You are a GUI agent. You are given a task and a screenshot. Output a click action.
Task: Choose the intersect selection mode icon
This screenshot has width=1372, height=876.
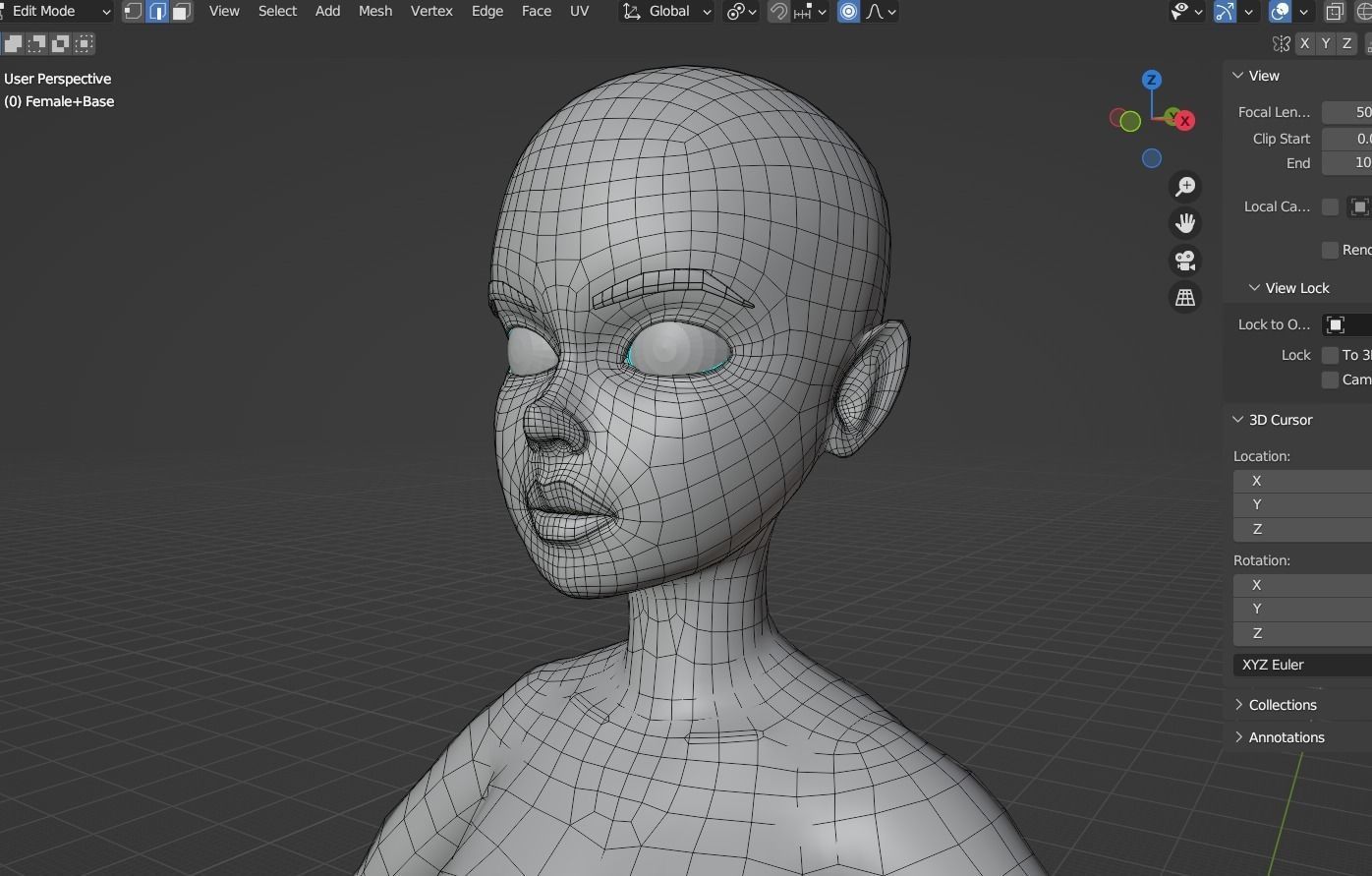pyautogui.click(x=85, y=43)
